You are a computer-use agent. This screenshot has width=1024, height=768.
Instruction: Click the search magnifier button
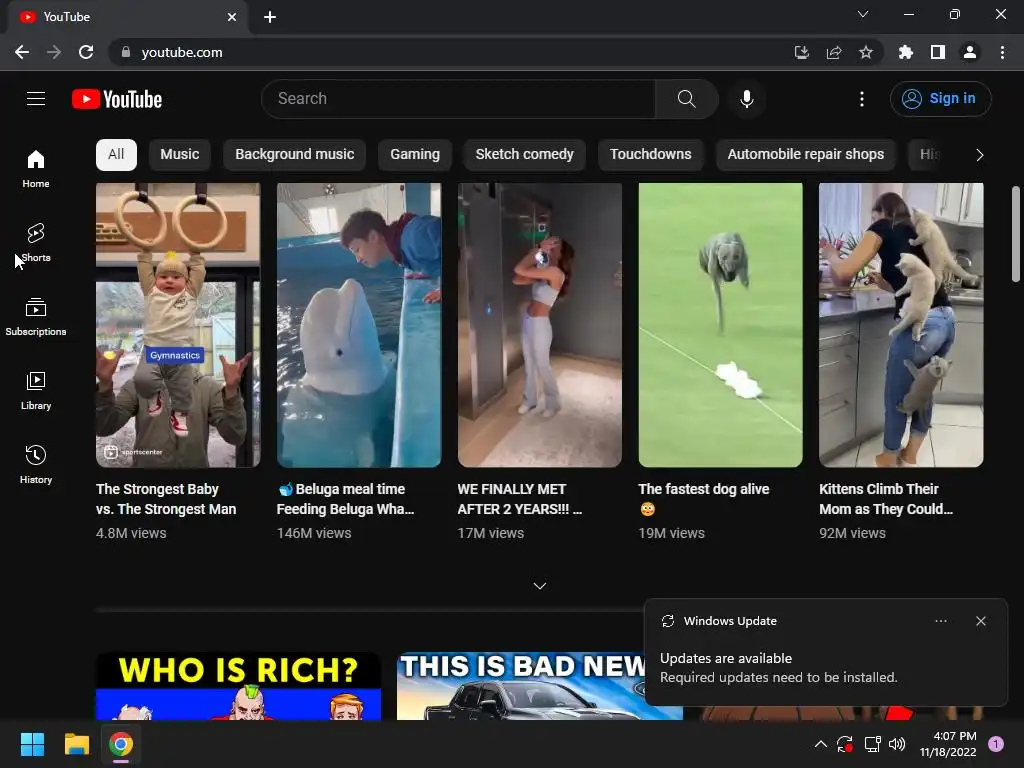coord(686,99)
